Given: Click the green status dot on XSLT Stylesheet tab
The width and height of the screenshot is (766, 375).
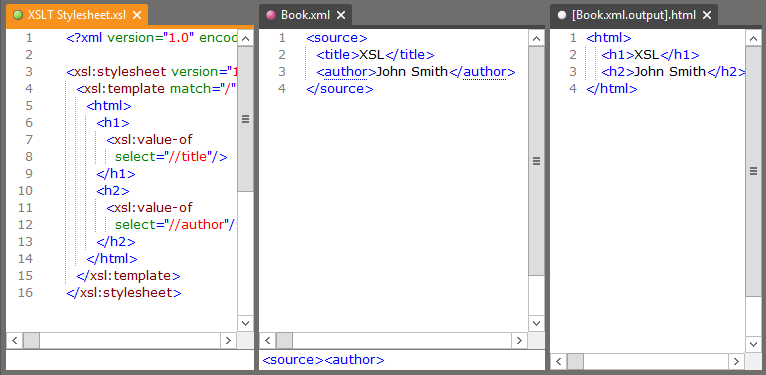Looking at the screenshot, I should [x=18, y=15].
